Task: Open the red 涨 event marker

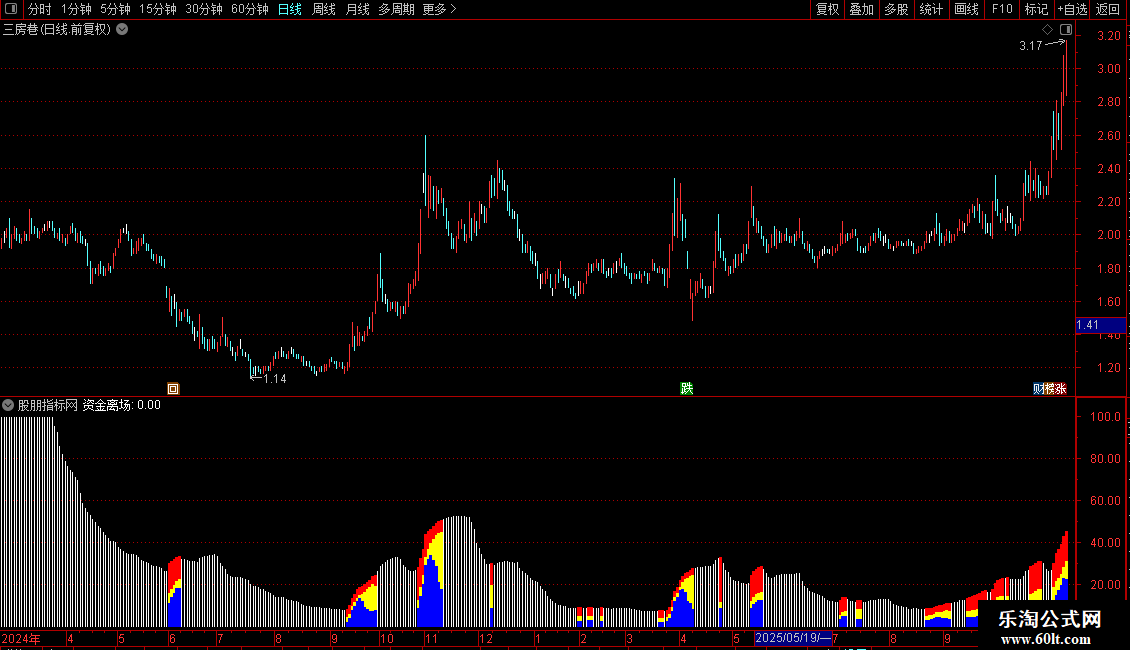Action: tap(1061, 388)
